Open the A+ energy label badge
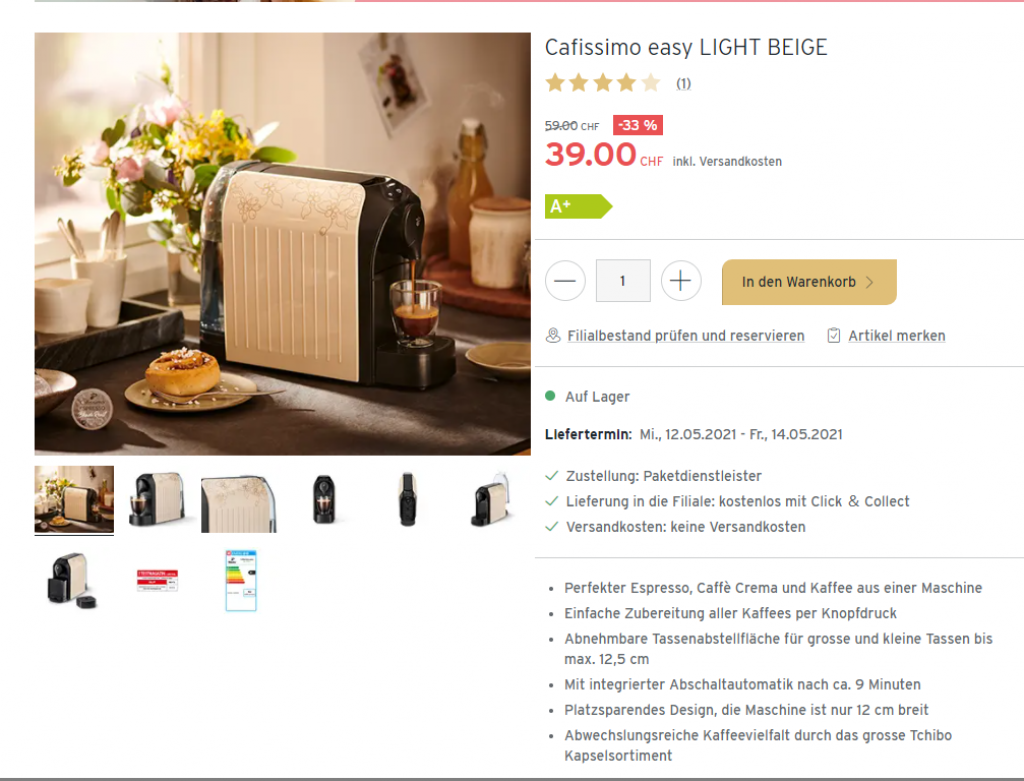 579,206
